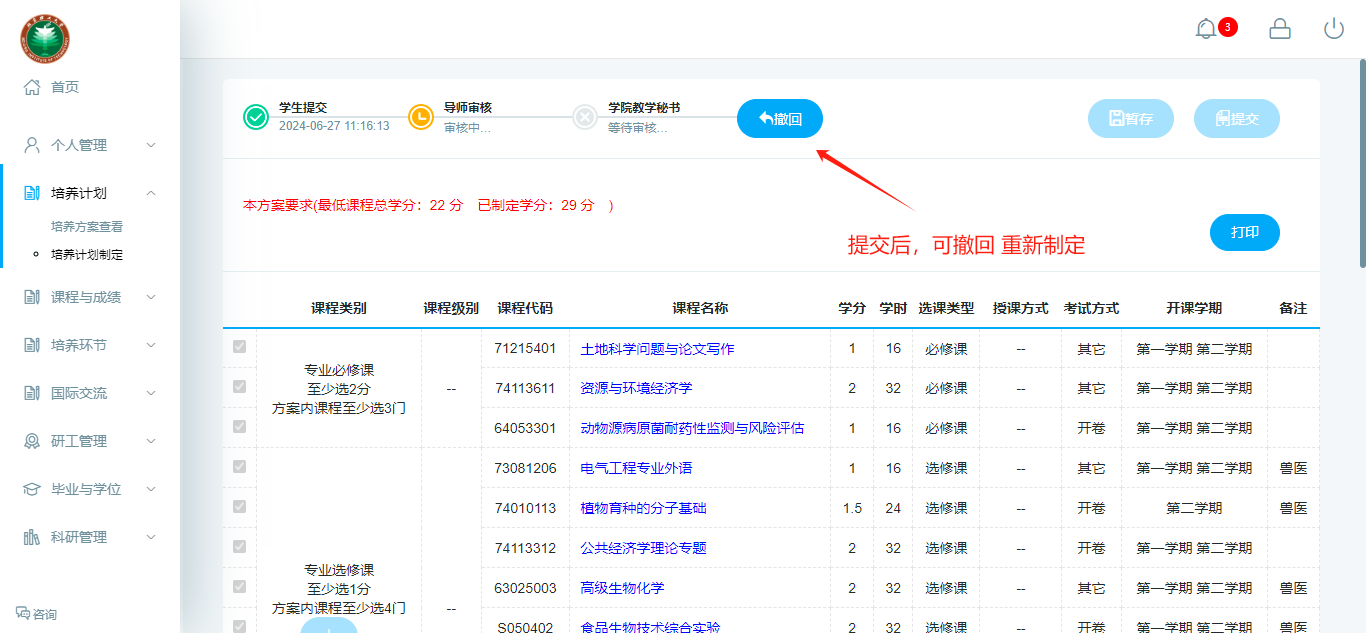Click the 撤回 withdraw button
Image resolution: width=1366 pixels, height=633 pixels.
point(779,119)
